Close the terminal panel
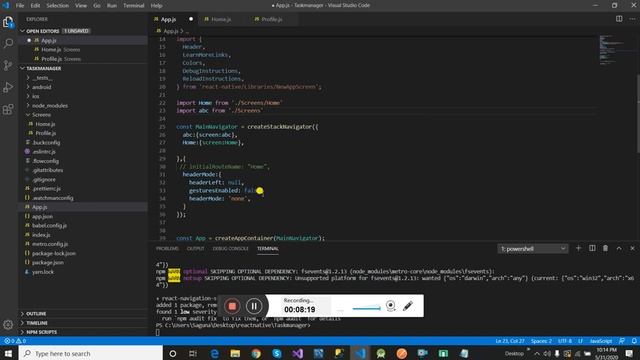The height and width of the screenshot is (360, 640). [x=632, y=248]
